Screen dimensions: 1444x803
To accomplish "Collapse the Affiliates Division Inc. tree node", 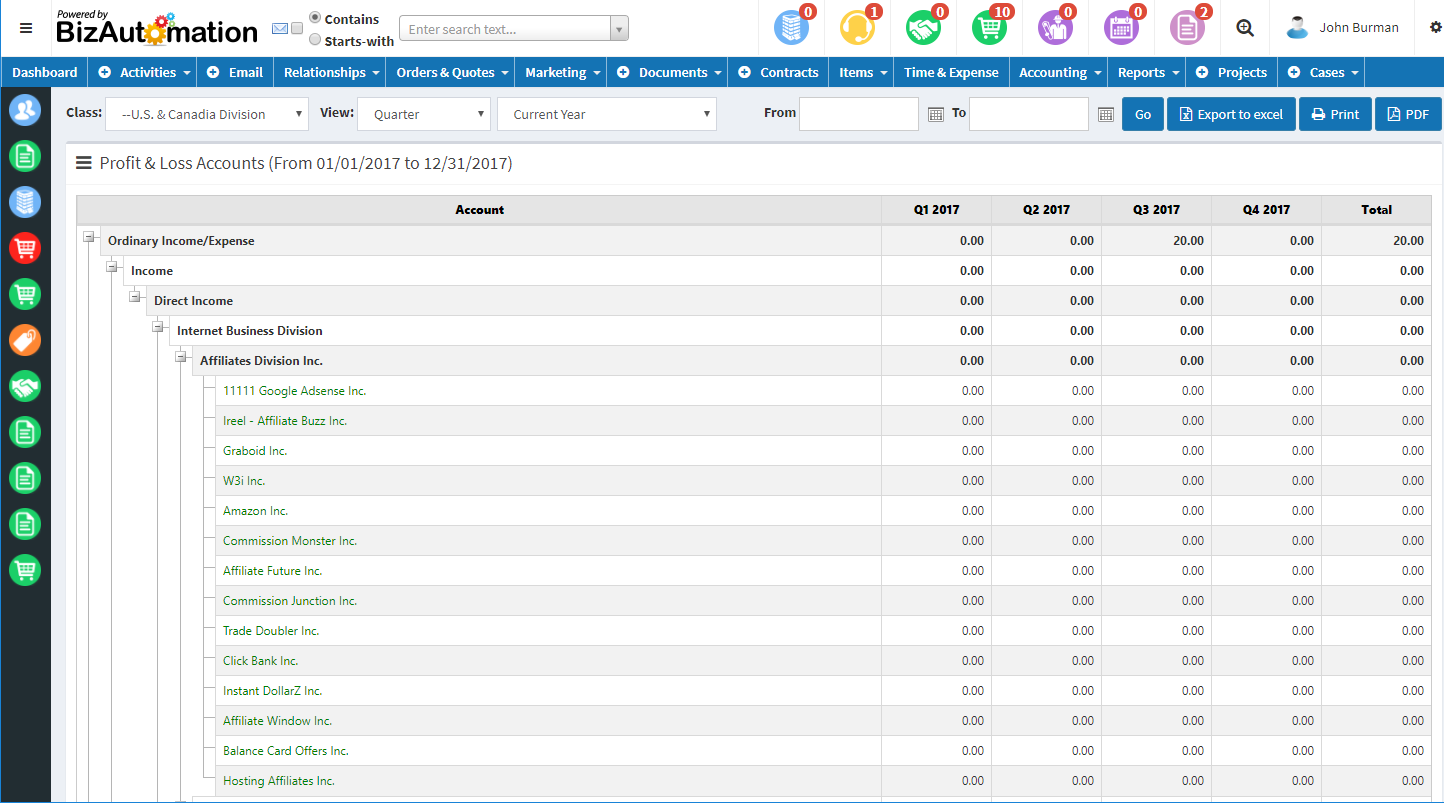I will pos(181,357).
